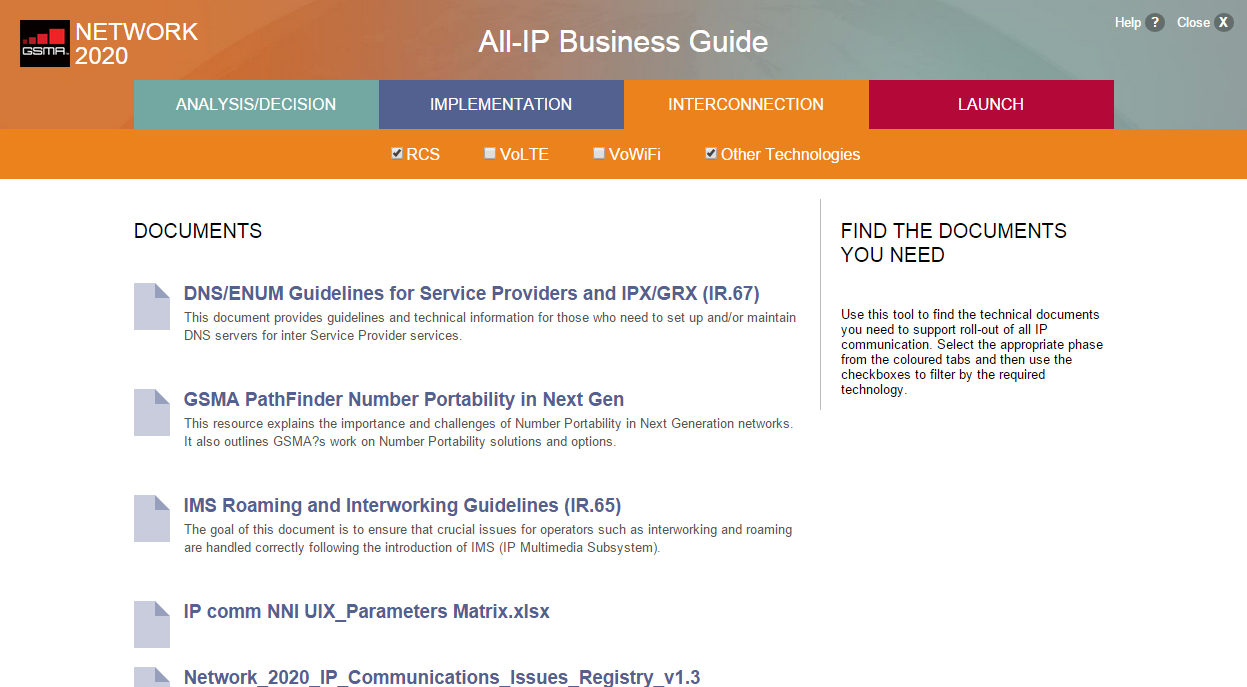
Task: Click the Close text label
Action: point(1193,22)
